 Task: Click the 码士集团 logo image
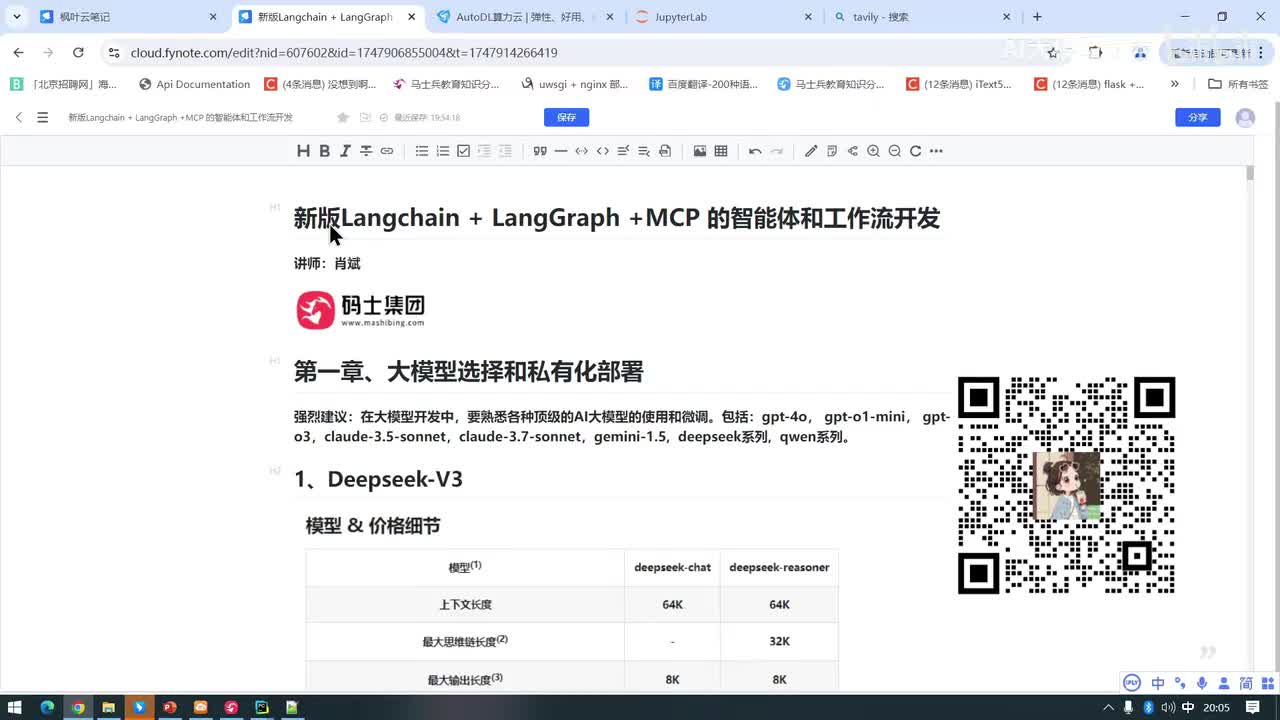pos(361,310)
